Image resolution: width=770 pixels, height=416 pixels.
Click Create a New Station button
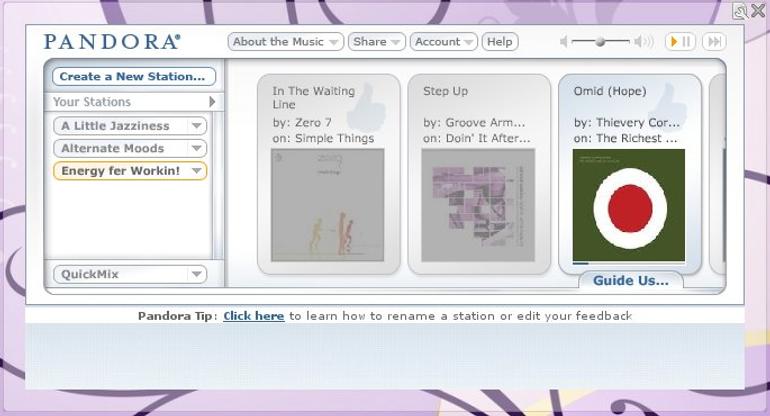(134, 77)
